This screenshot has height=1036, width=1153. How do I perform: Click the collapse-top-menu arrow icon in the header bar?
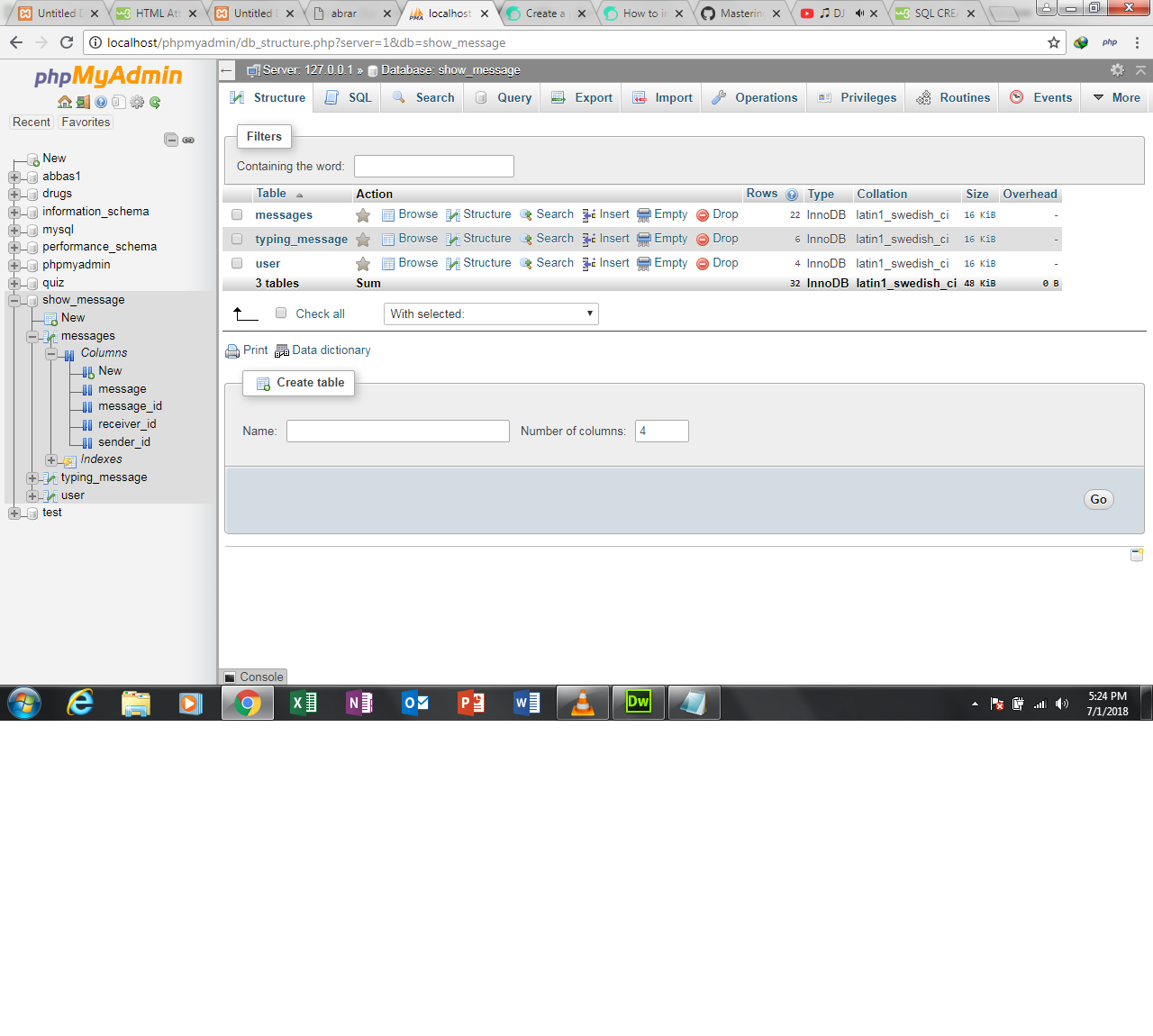(1140, 70)
